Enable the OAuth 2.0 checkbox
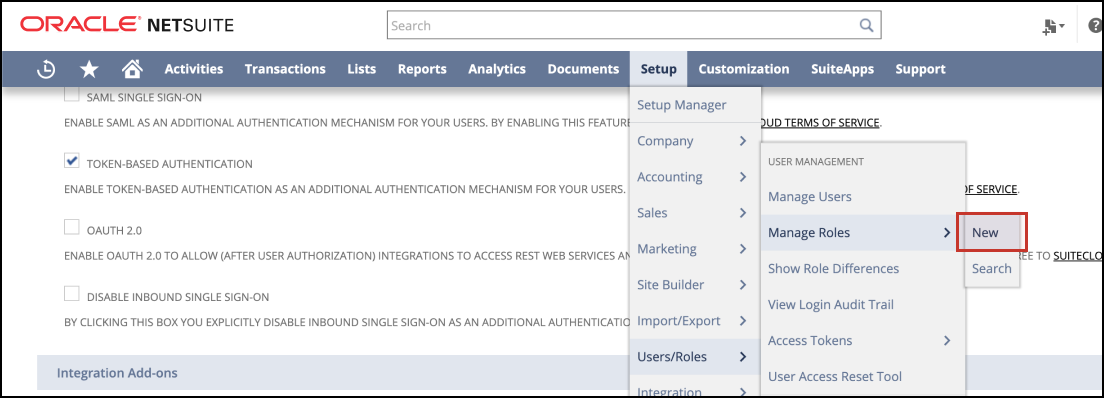The width and height of the screenshot is (1104, 398). click(x=72, y=227)
